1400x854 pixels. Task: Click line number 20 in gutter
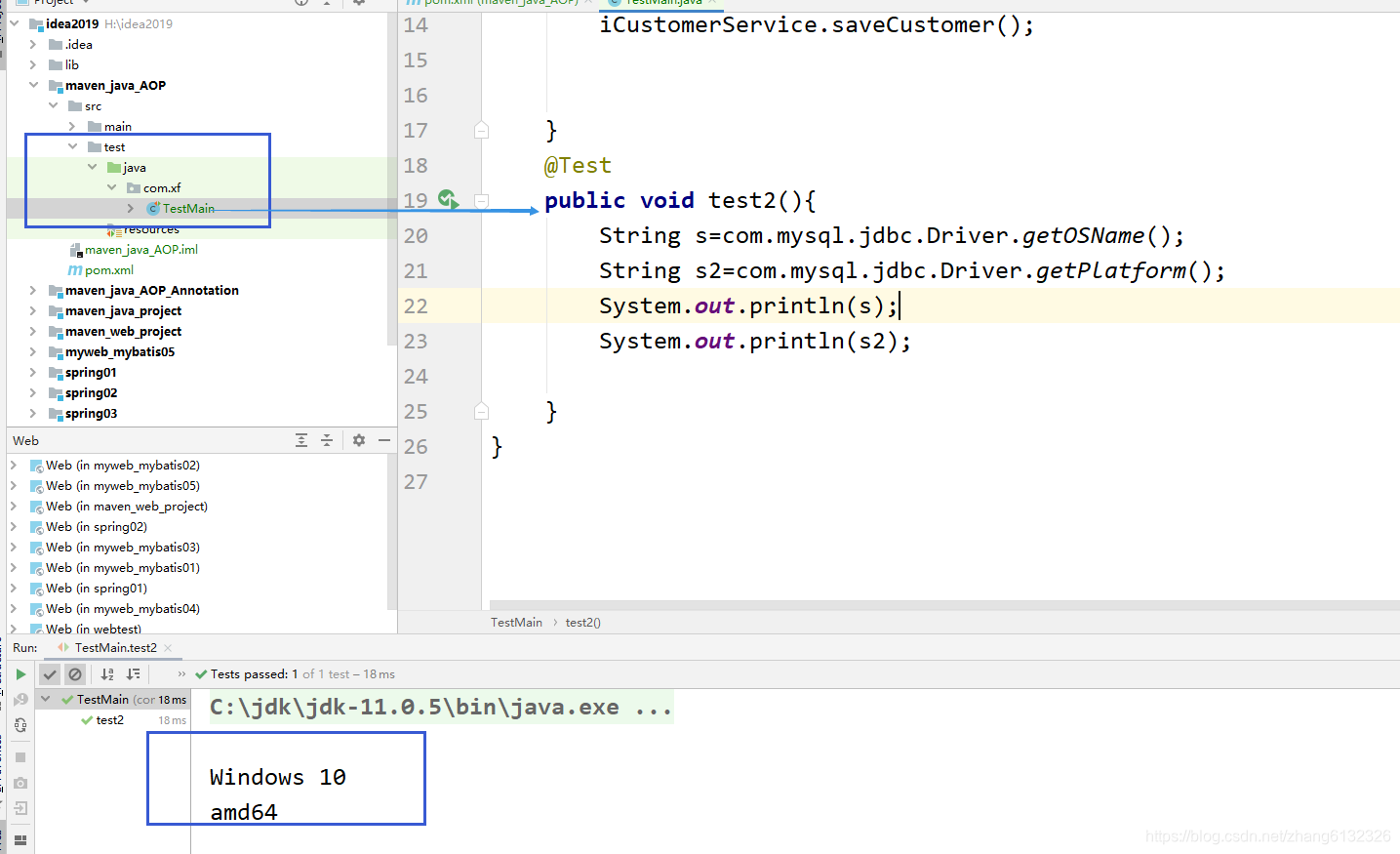[416, 235]
